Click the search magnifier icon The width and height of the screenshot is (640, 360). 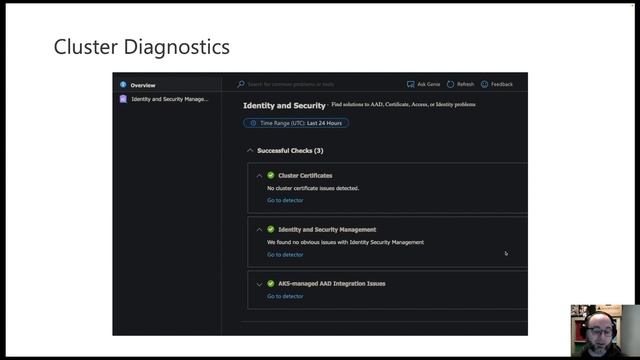[x=241, y=84]
